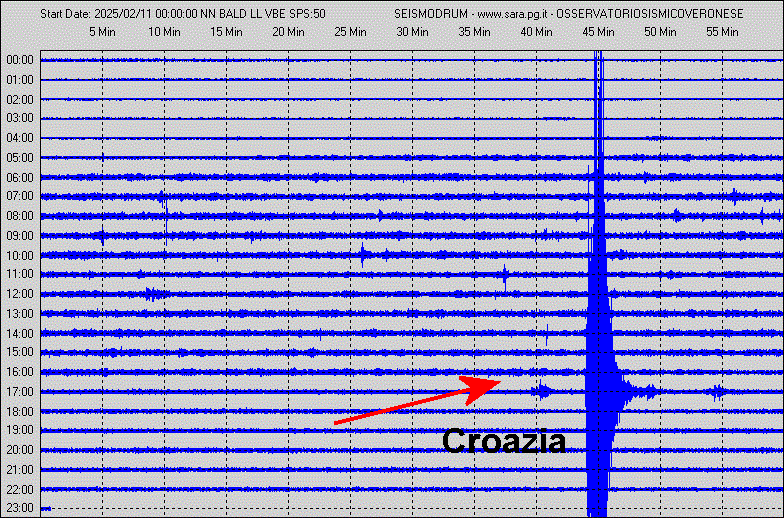784x518 pixels.
Task: Click the 17:00 hour label
Action: click(x=20, y=392)
